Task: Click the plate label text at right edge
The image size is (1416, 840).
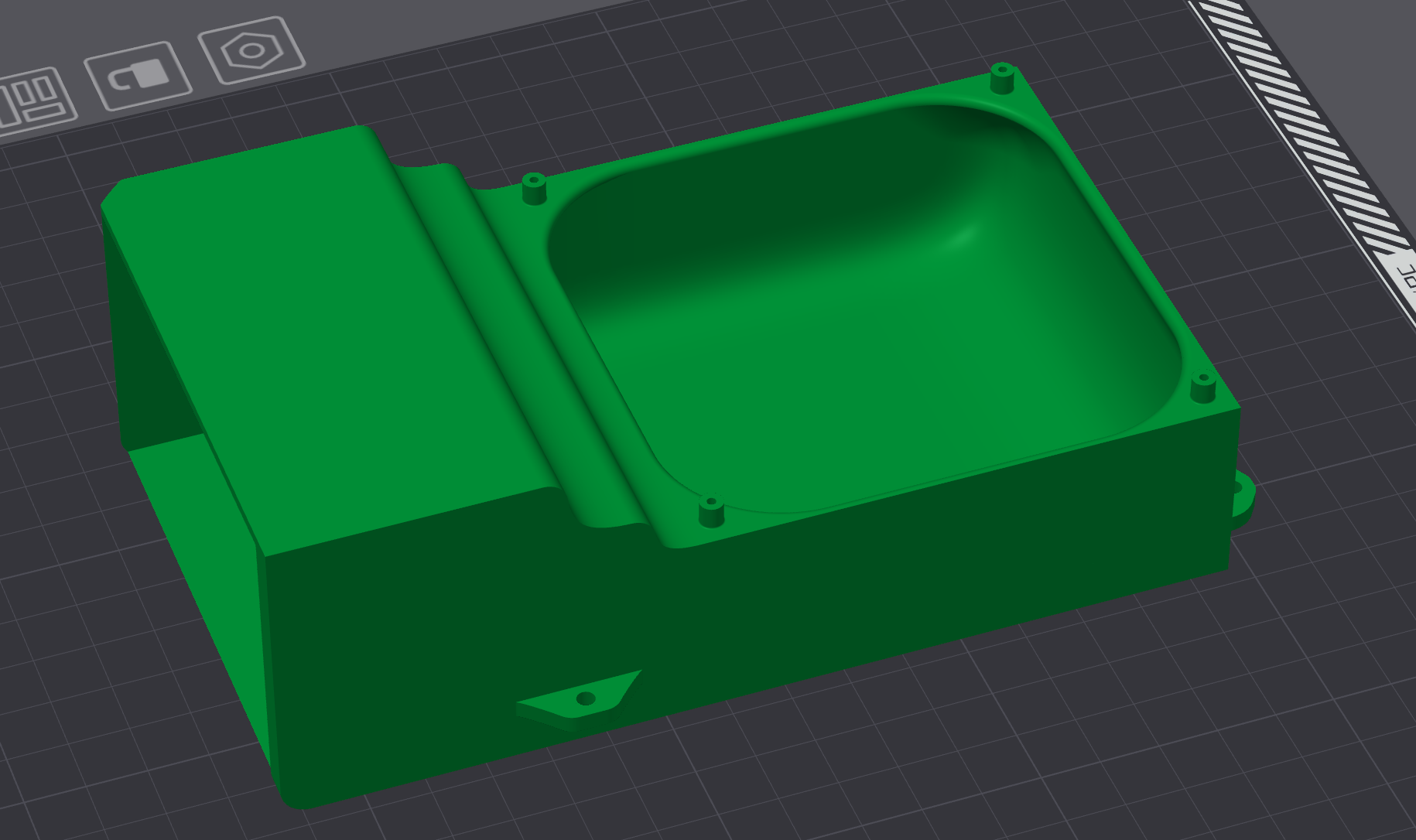Action: [x=1404, y=276]
